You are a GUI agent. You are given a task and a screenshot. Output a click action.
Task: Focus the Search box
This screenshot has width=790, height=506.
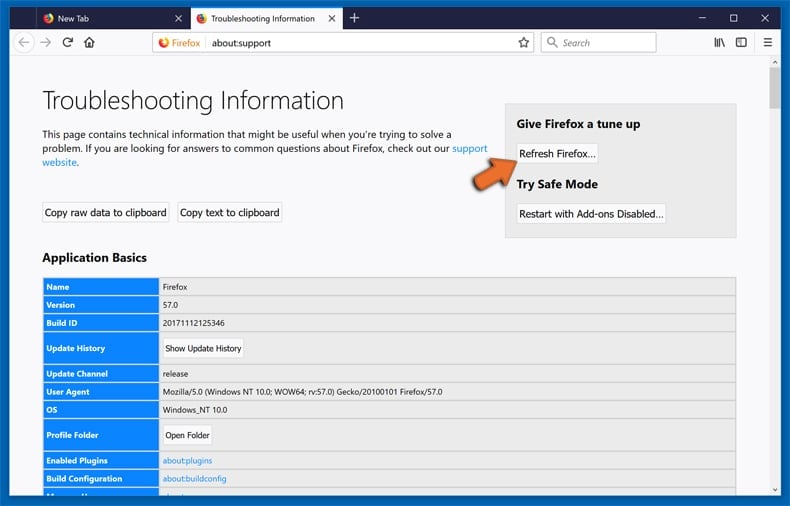[599, 43]
